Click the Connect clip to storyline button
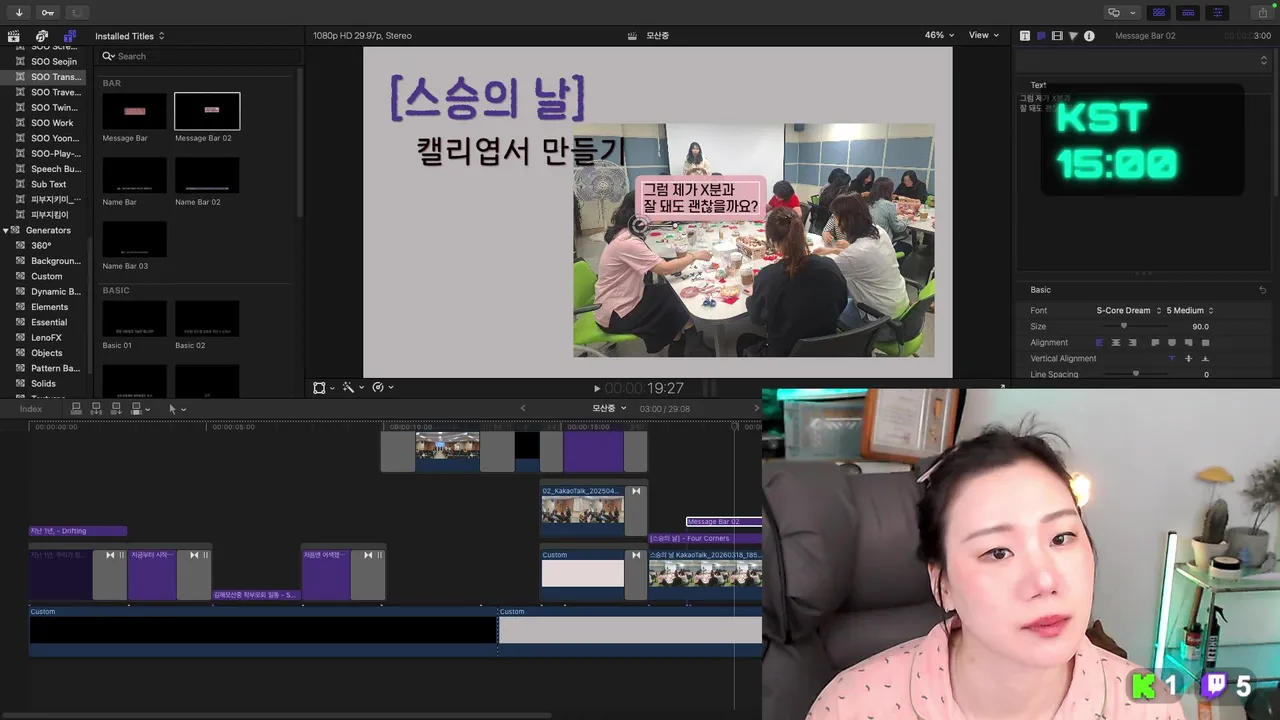Screen dimensions: 1280x720 (x=76, y=408)
